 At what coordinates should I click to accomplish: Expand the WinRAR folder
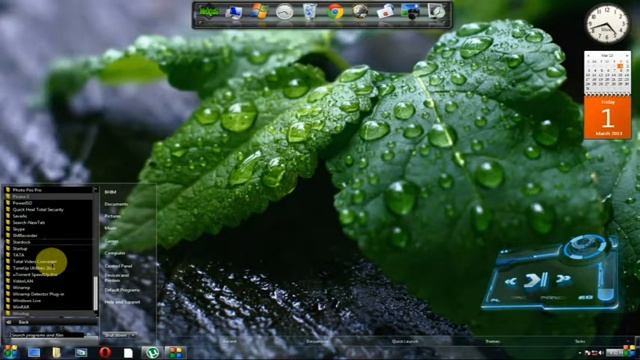[x=21, y=307]
